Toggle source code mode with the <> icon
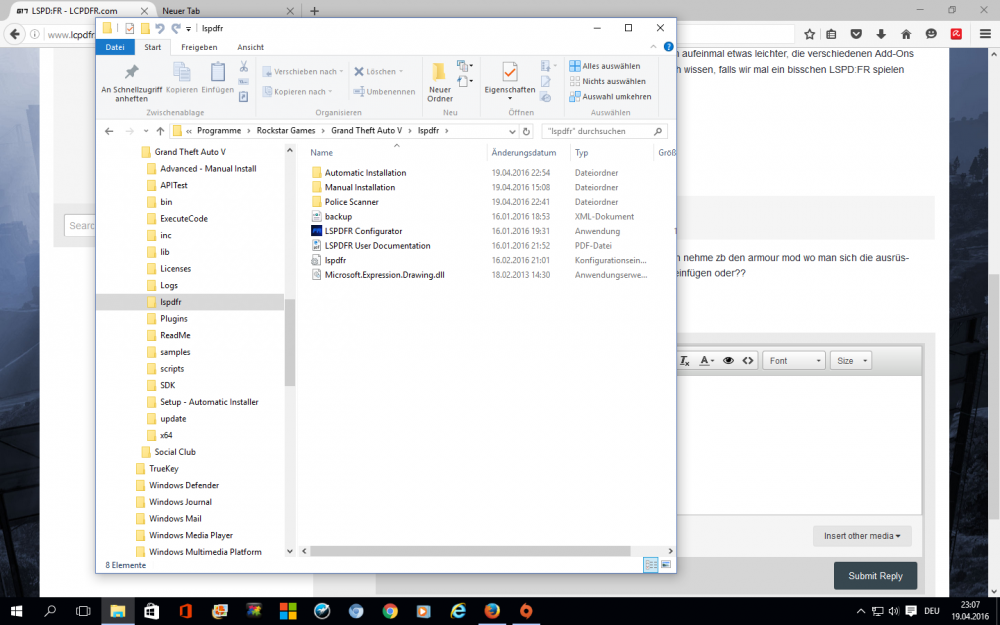Image resolution: width=1000 pixels, height=625 pixels. pyautogui.click(x=747, y=360)
